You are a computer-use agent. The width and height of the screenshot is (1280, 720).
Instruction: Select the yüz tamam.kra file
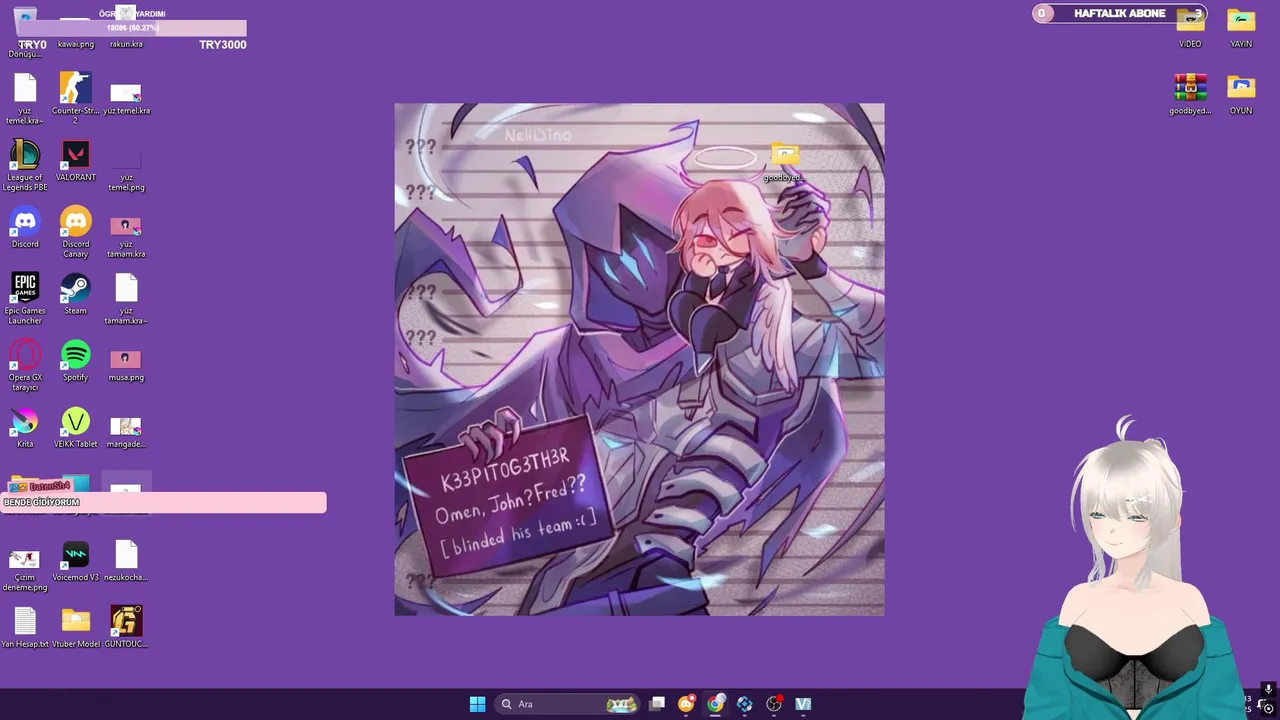point(126,236)
